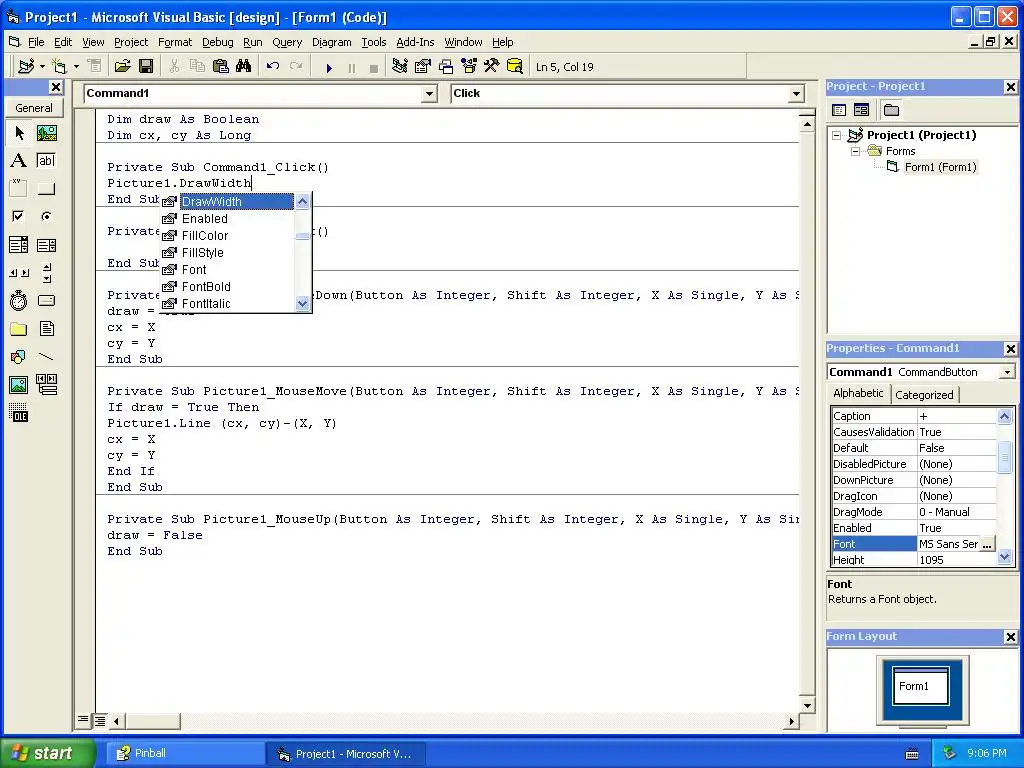Switch to the Categorized properties tab
The height and width of the screenshot is (768, 1024).
tap(924, 394)
